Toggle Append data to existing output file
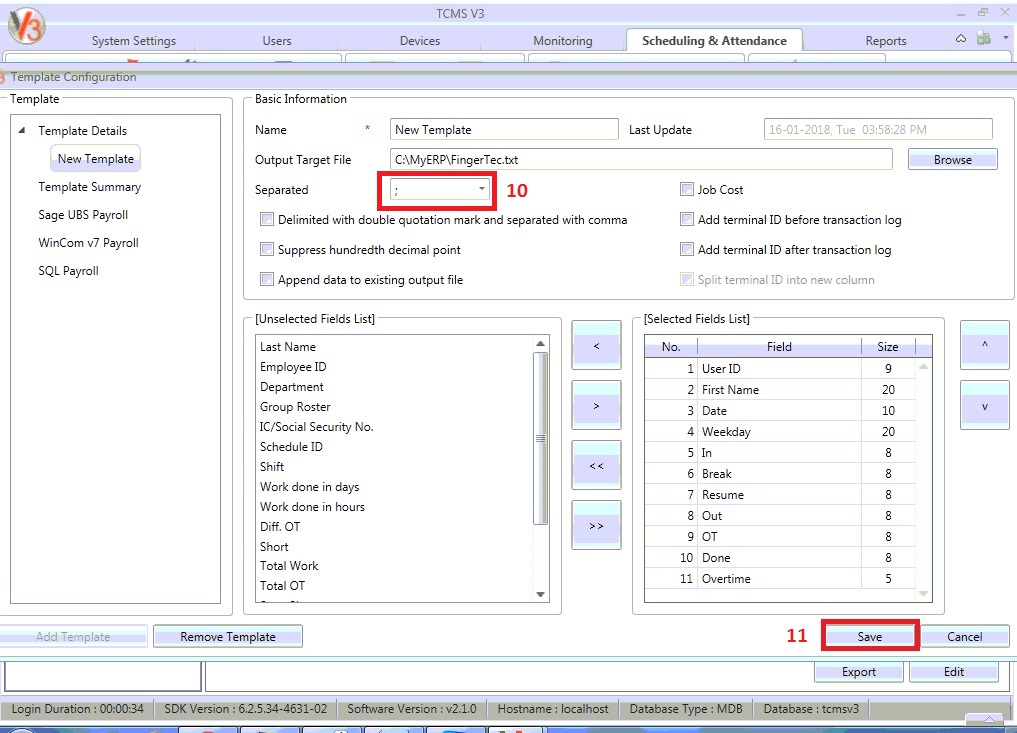1017x733 pixels. 267,280
